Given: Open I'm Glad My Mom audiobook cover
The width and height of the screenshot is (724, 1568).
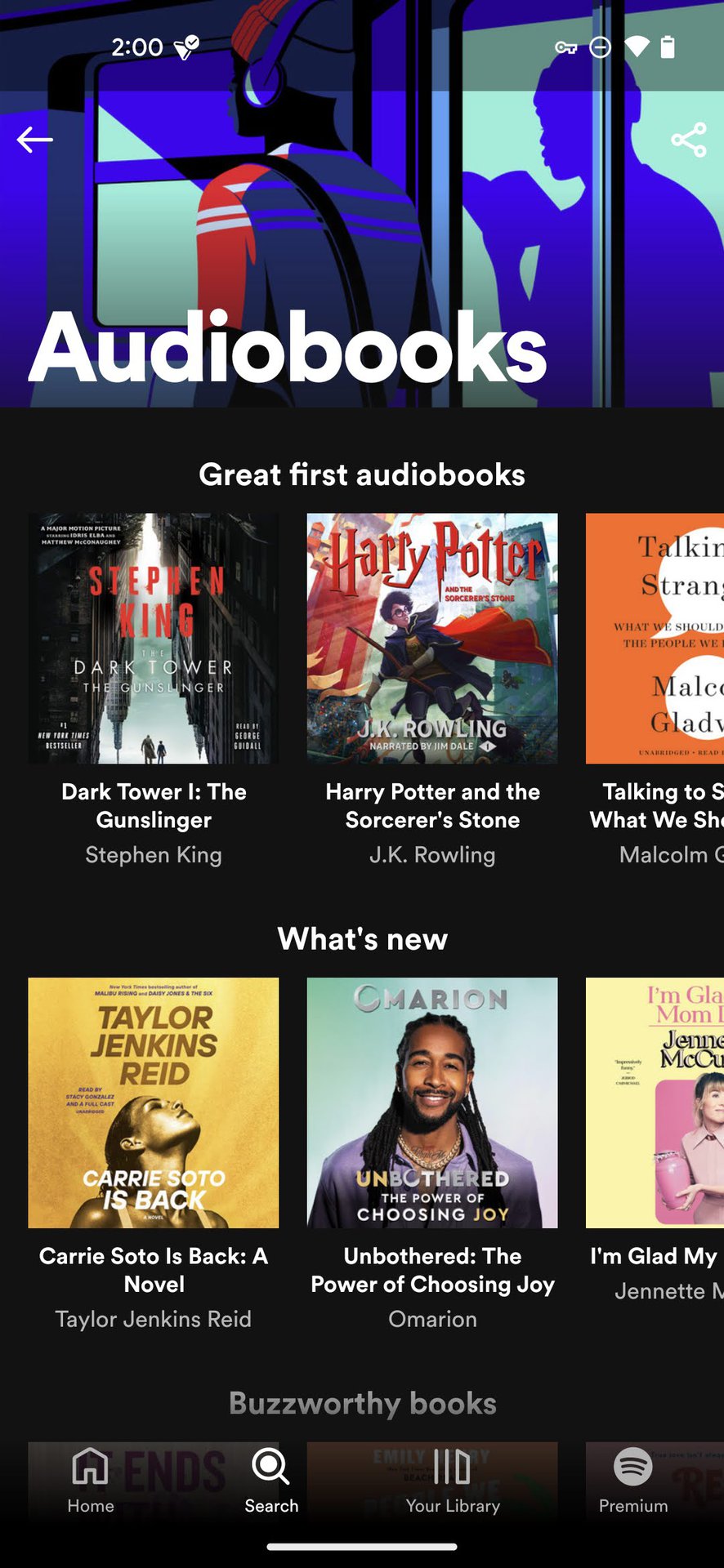Looking at the screenshot, I should click(655, 1103).
